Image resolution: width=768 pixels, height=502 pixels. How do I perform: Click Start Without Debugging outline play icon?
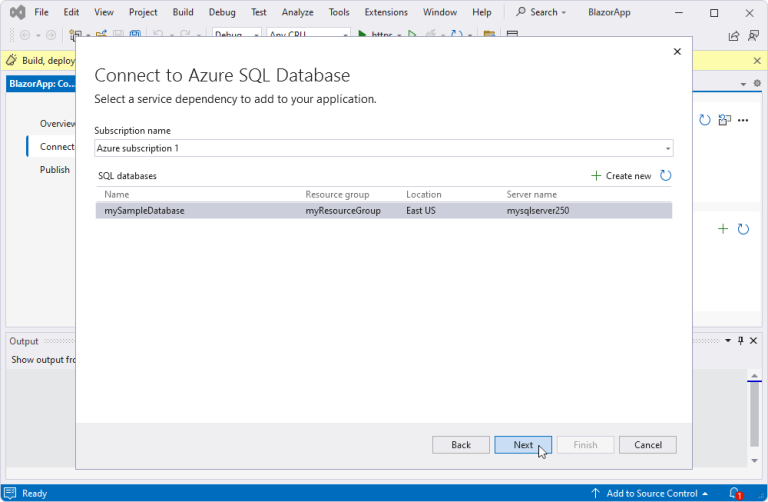[x=412, y=34]
